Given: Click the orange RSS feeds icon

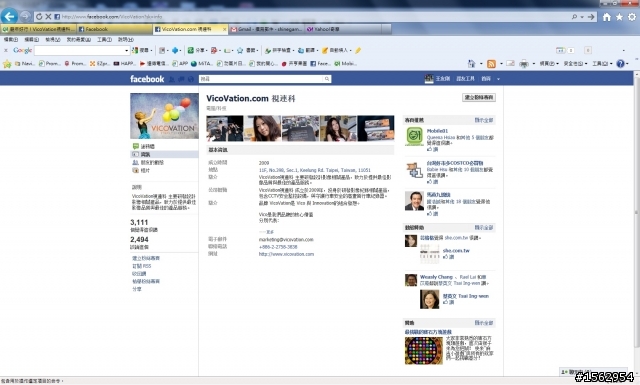Looking at the screenshot, I should pyautogui.click(x=491, y=64).
